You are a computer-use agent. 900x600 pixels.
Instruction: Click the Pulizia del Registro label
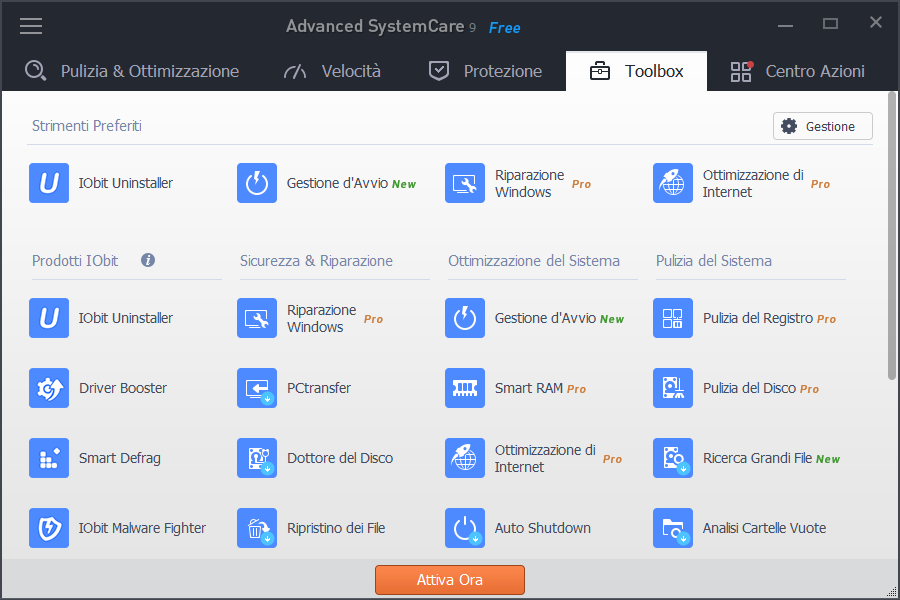(x=758, y=318)
